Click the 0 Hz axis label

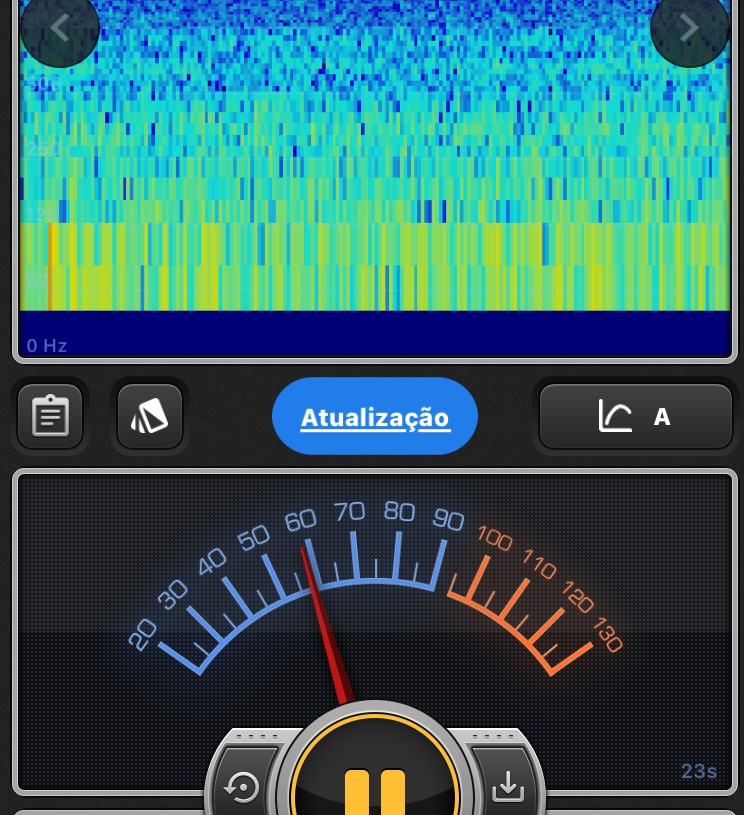[x=47, y=346]
